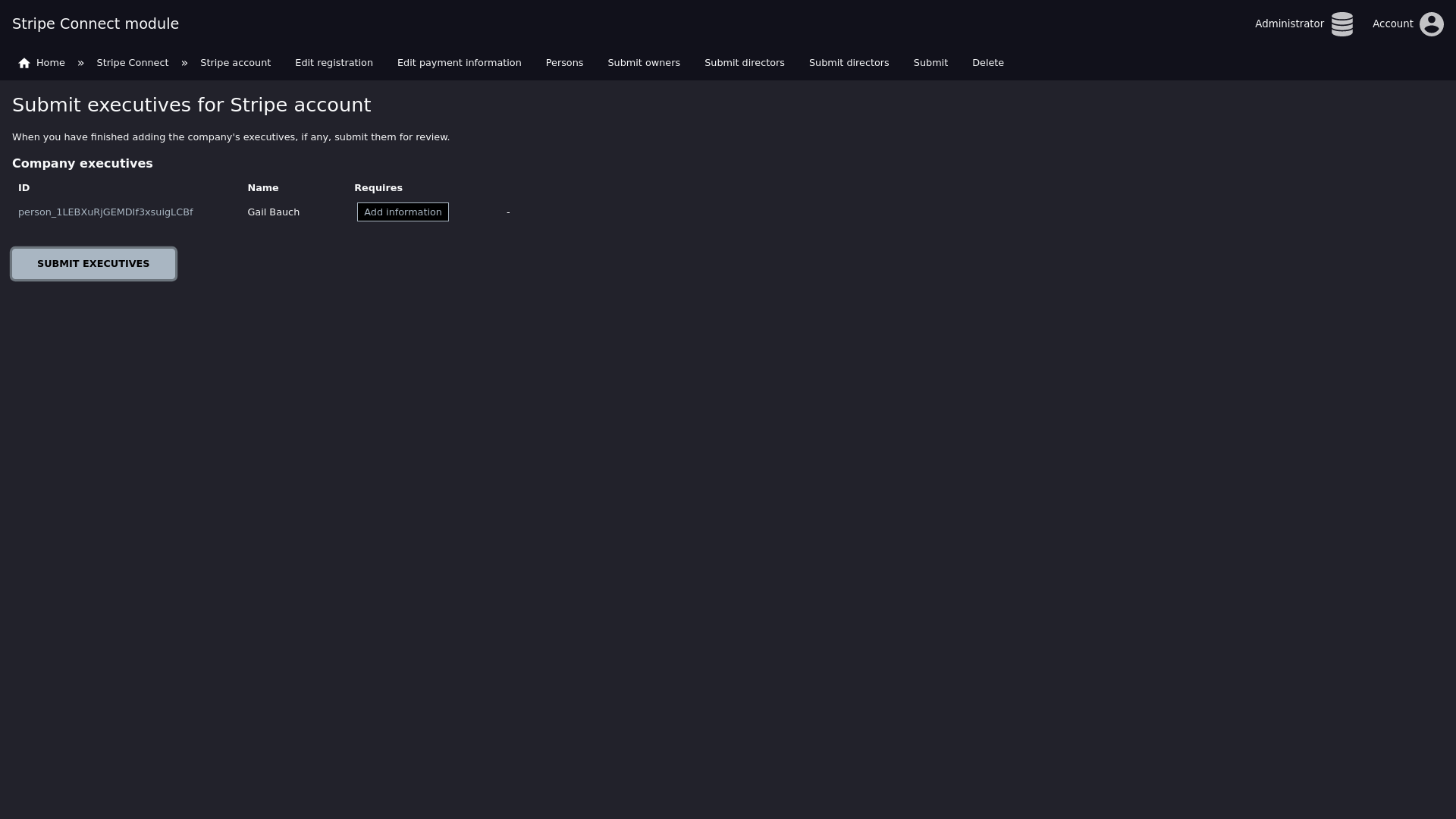1456x819 pixels.
Task: Open the Administrator database stack icon
Action: tap(1341, 24)
